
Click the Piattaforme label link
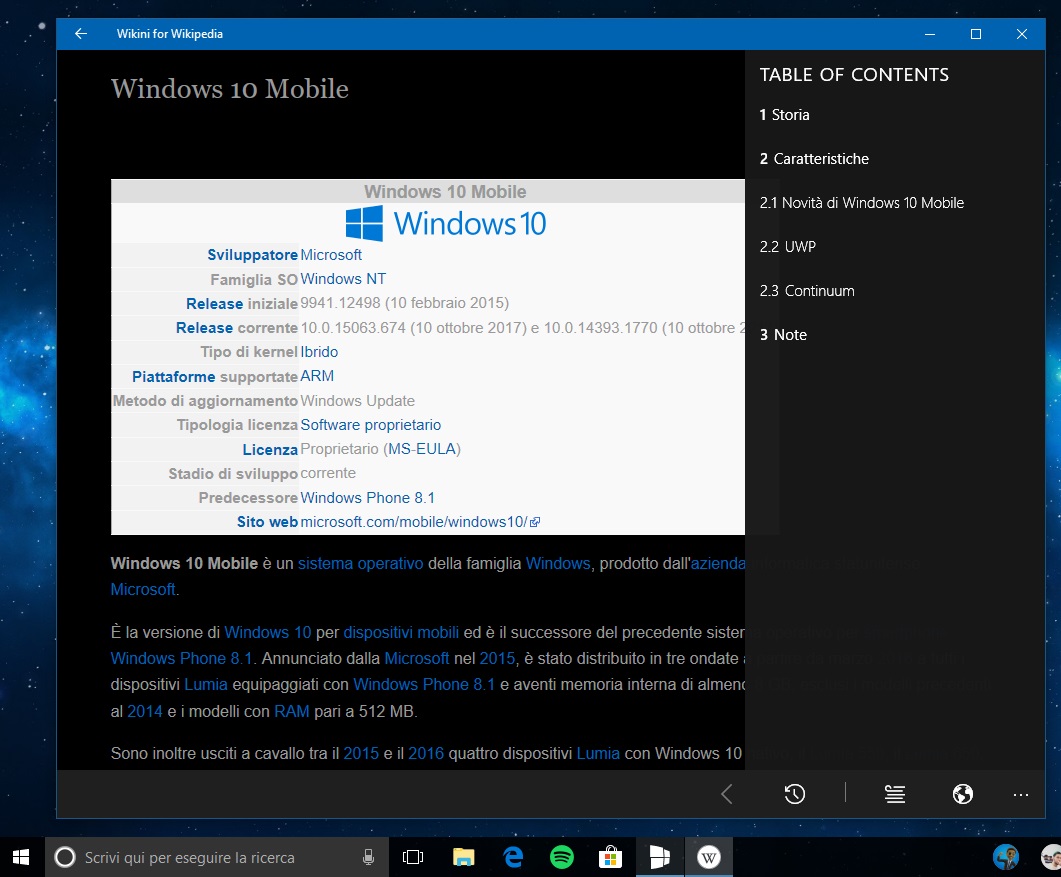[173, 377]
